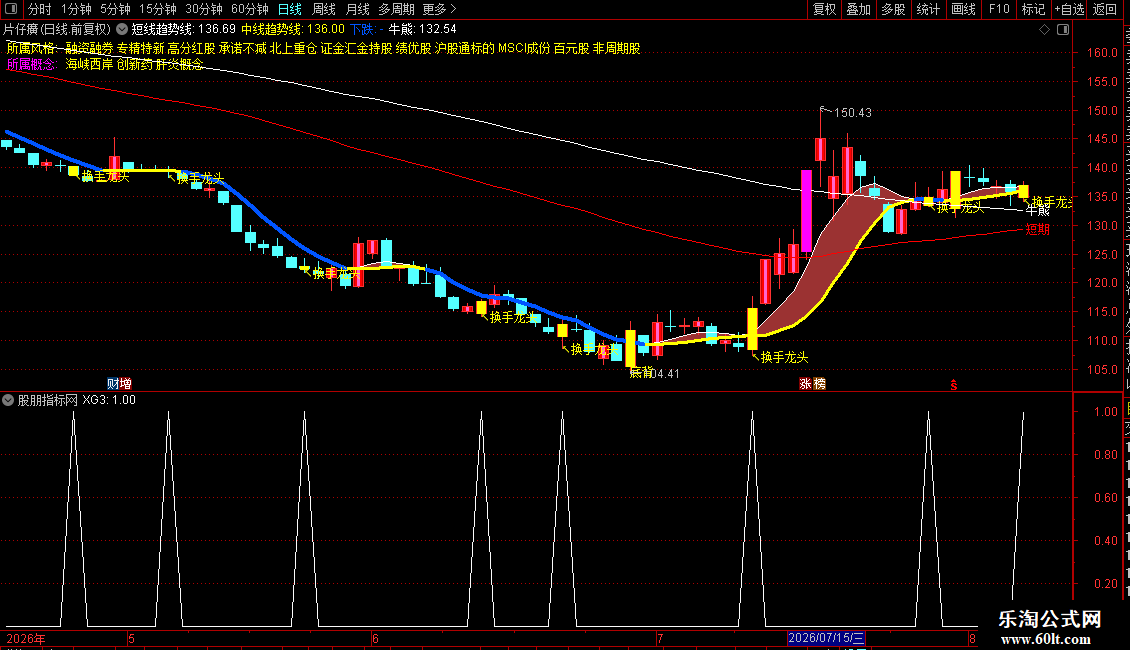Image resolution: width=1130 pixels, height=650 pixels.
Task: Click the 短线趋势线: 136.69 readout
Action: [x=184, y=30]
